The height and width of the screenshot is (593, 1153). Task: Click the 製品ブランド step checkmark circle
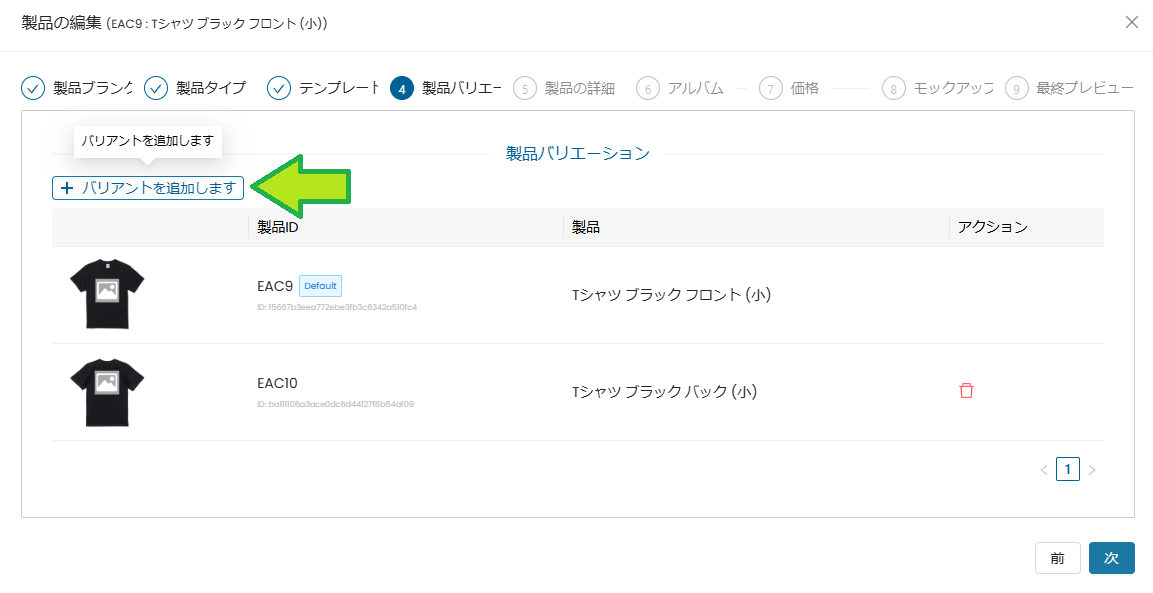click(x=33, y=88)
